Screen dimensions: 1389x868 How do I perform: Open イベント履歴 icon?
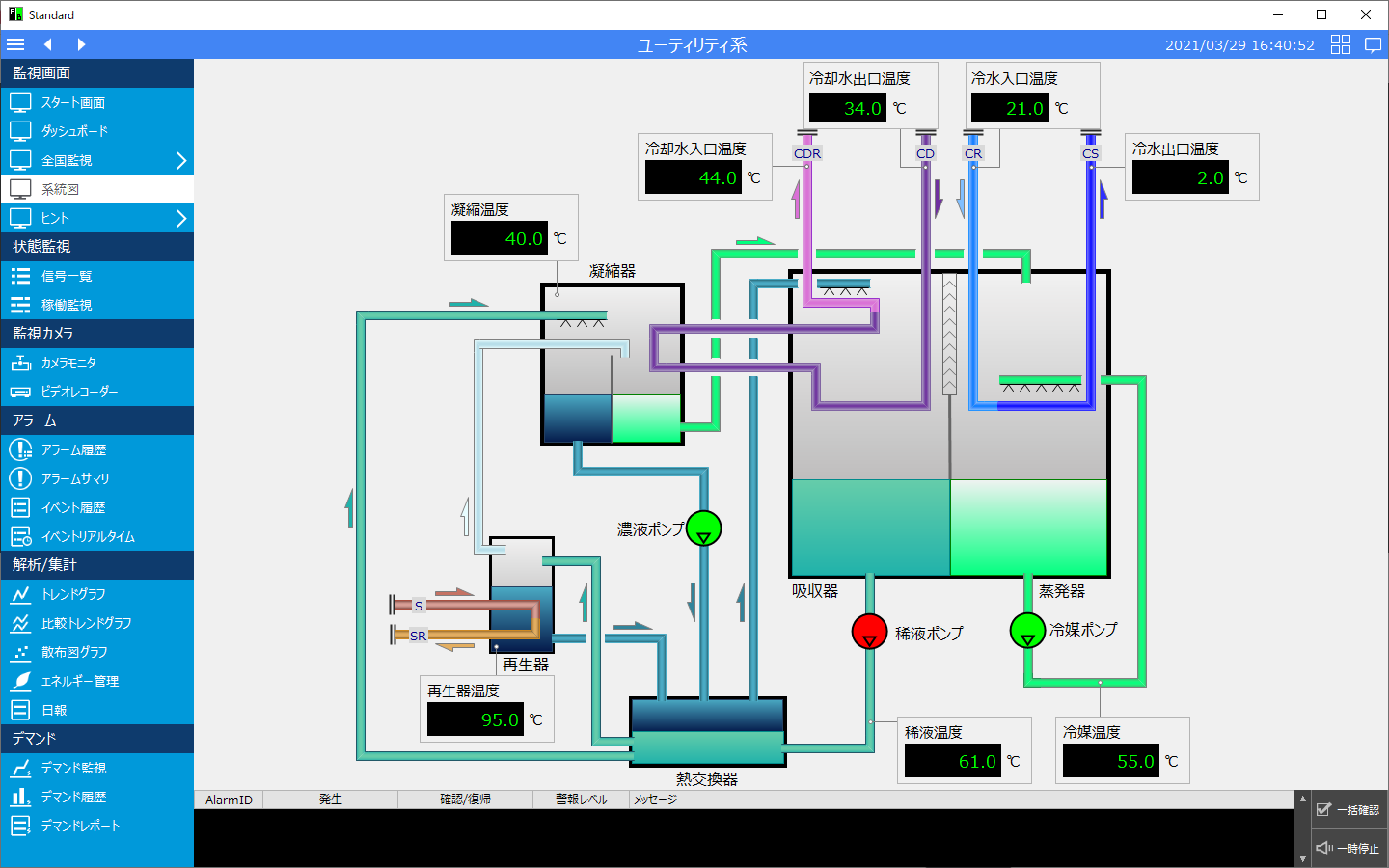pos(20,507)
